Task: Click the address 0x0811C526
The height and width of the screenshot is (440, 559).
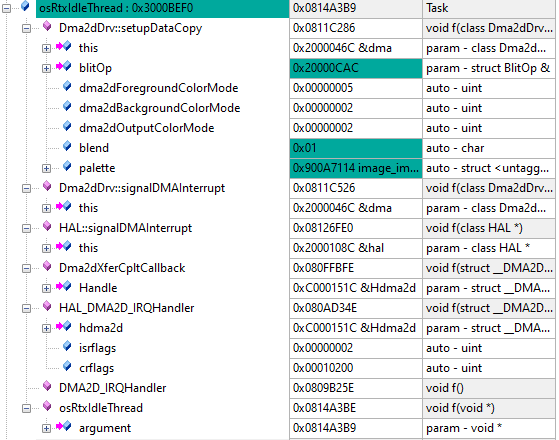Action: click(356, 188)
